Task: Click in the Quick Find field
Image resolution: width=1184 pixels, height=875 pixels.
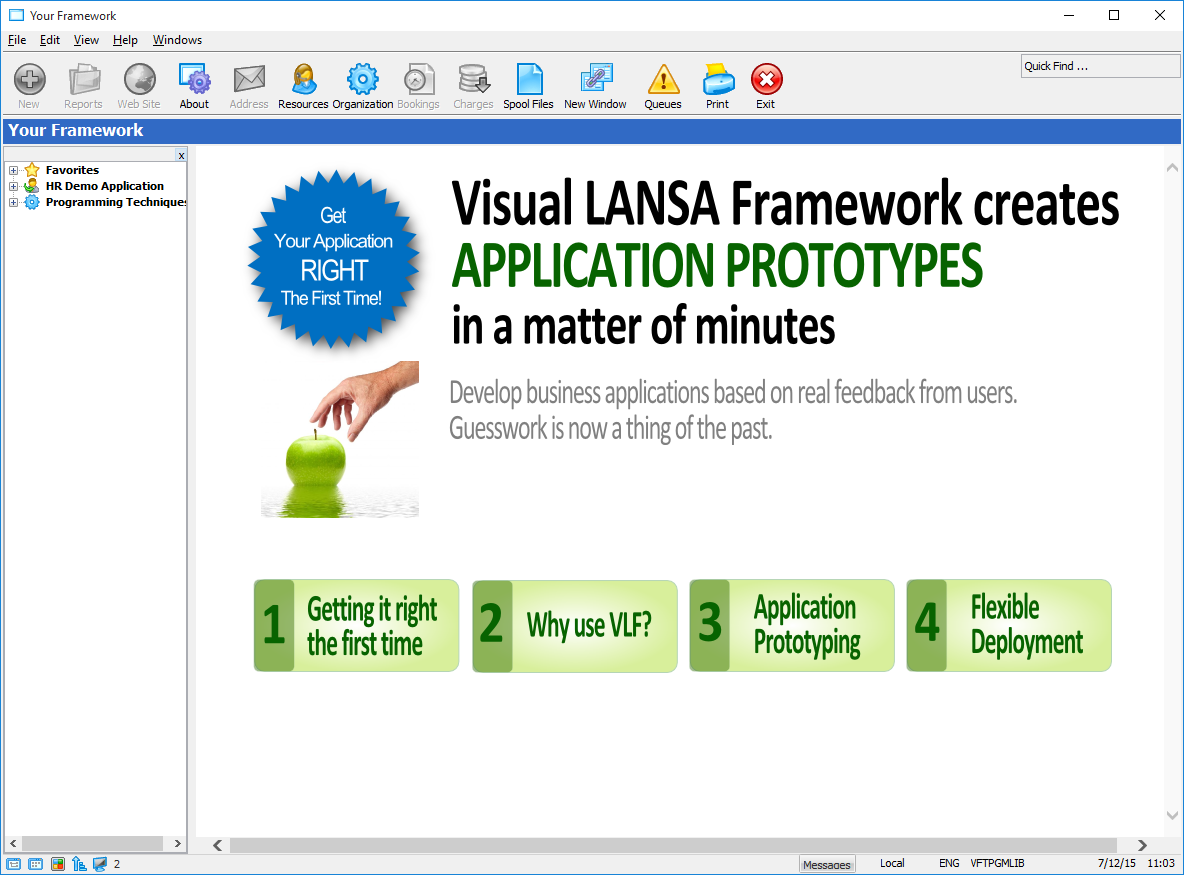Action: coord(1100,66)
